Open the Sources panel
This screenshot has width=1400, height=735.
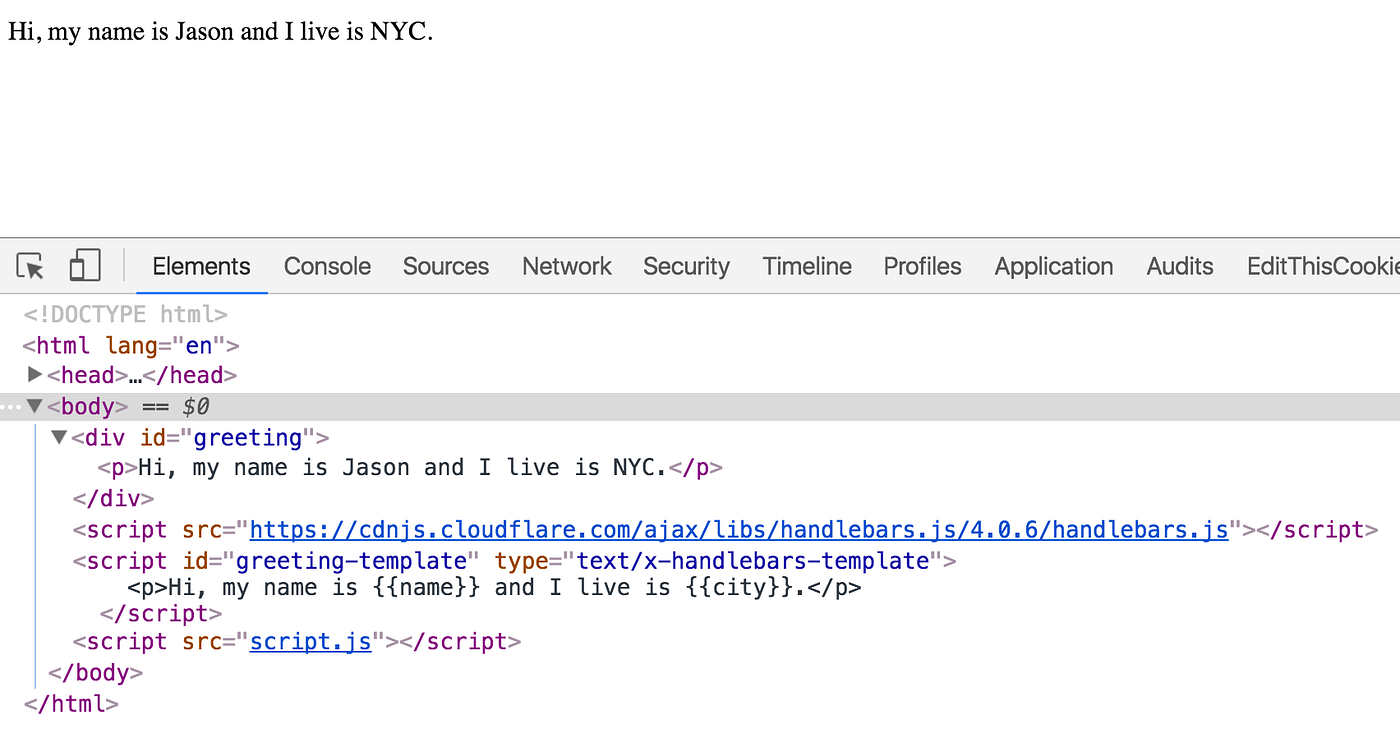(445, 266)
